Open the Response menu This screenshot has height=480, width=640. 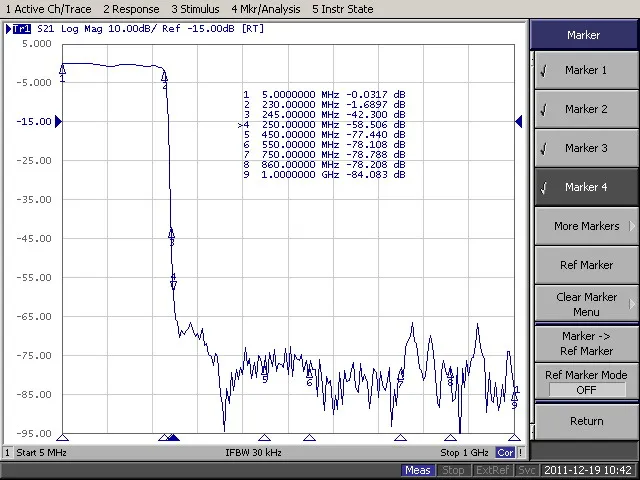tap(131, 9)
